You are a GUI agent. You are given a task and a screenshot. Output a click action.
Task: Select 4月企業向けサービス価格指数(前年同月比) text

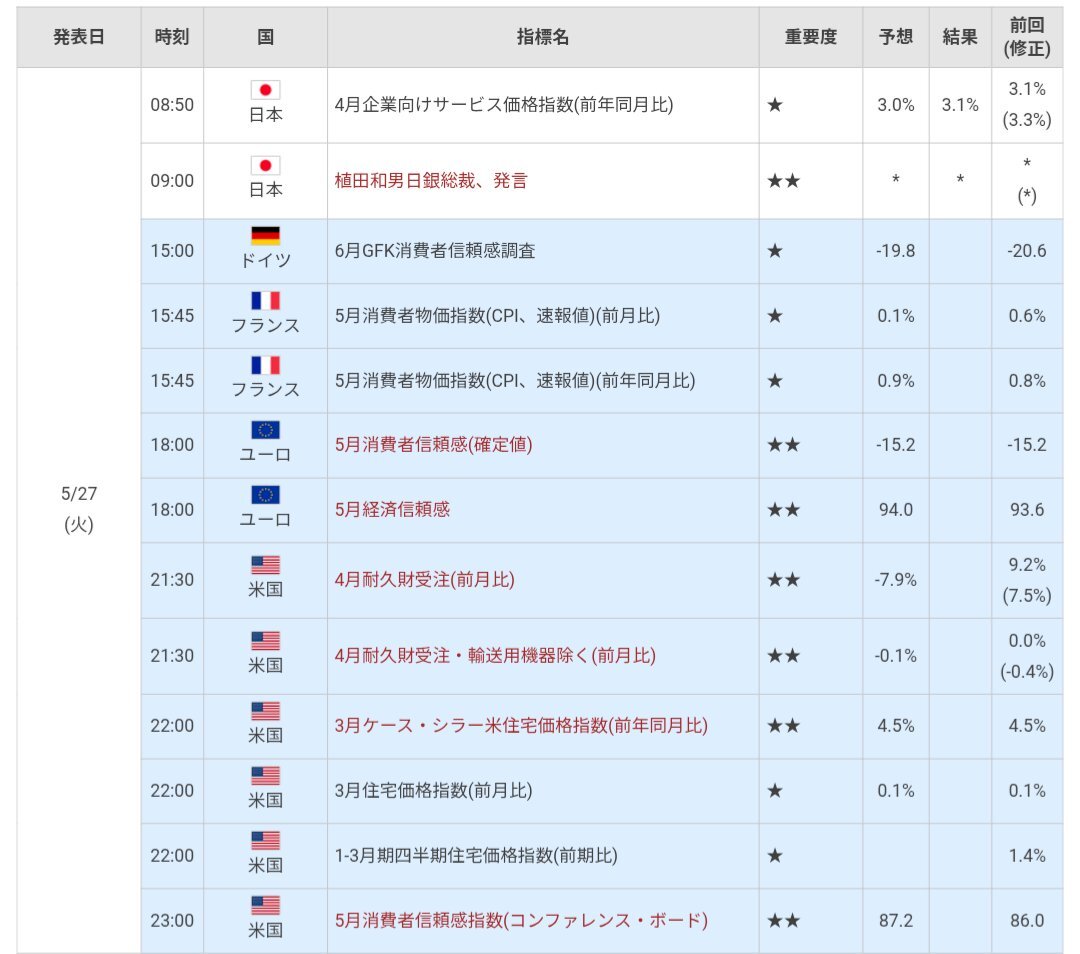[504, 105]
